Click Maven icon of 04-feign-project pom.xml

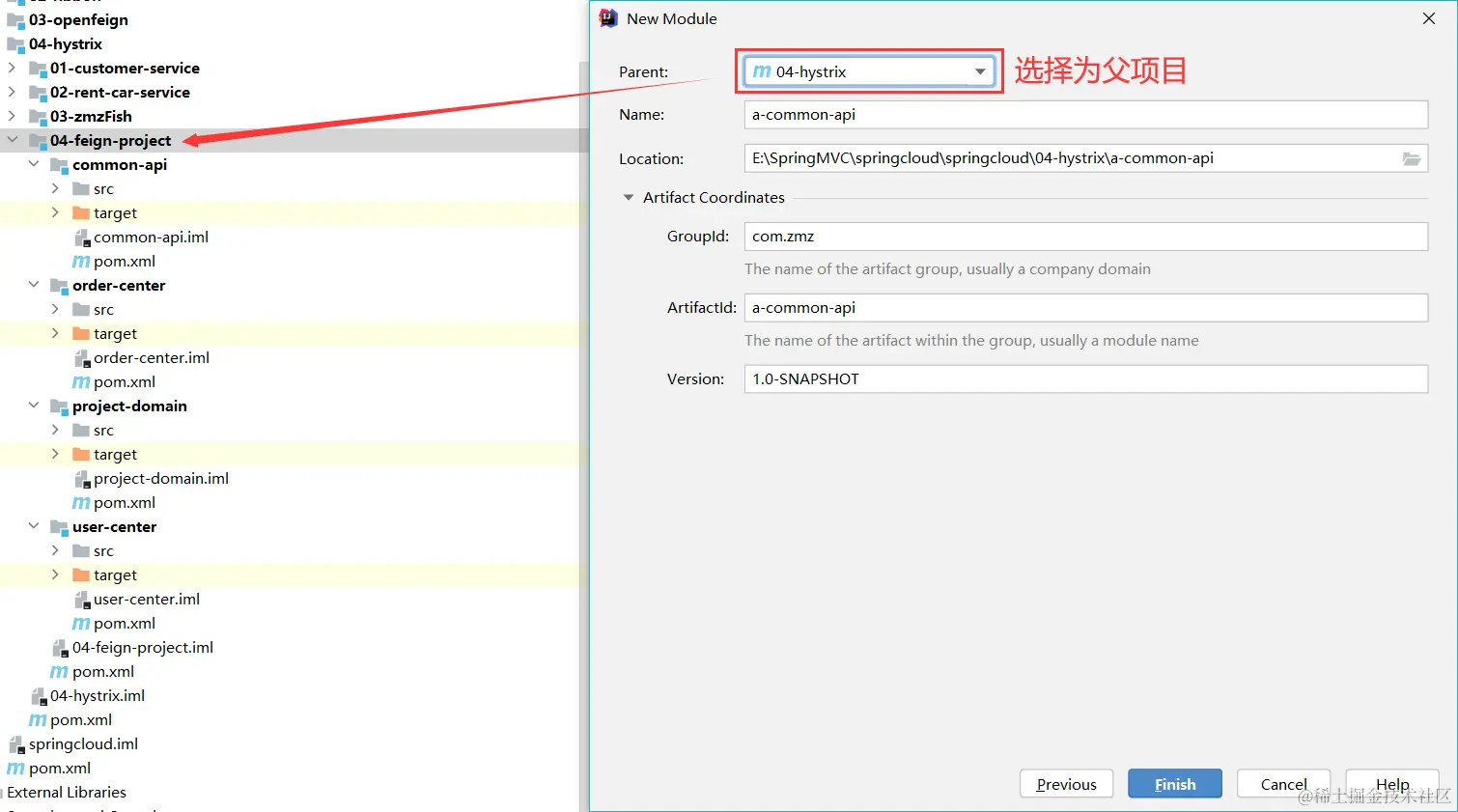coord(59,672)
